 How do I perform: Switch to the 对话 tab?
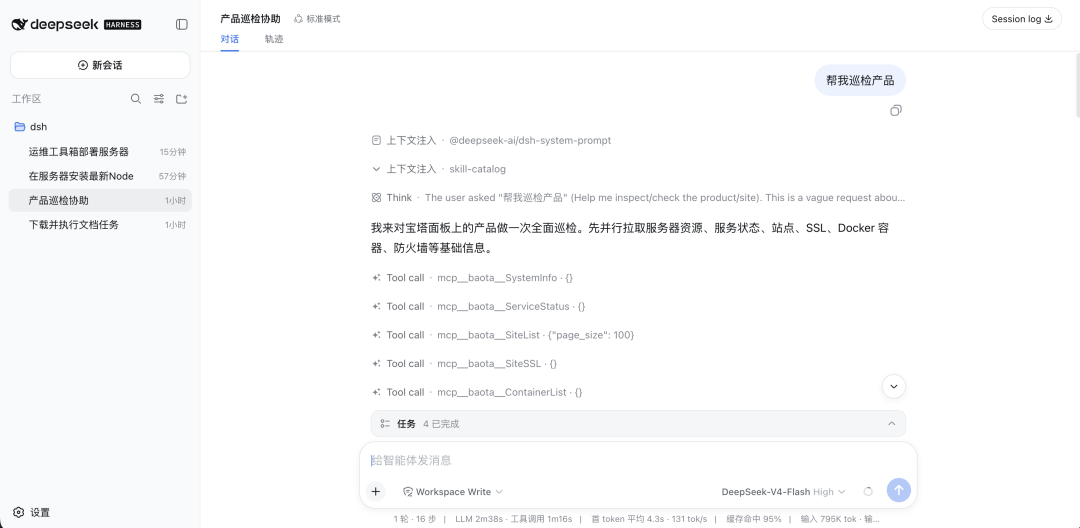pyautogui.click(x=229, y=39)
